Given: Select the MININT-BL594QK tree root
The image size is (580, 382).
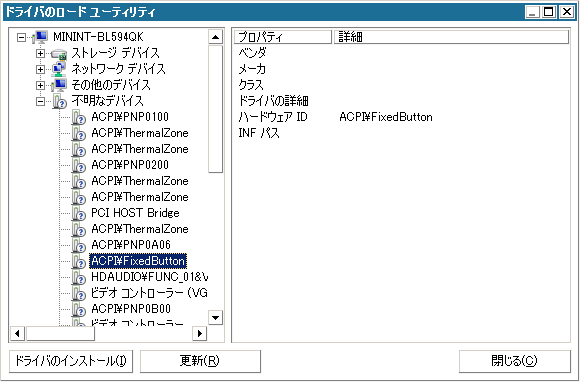Looking at the screenshot, I should click(x=98, y=37).
